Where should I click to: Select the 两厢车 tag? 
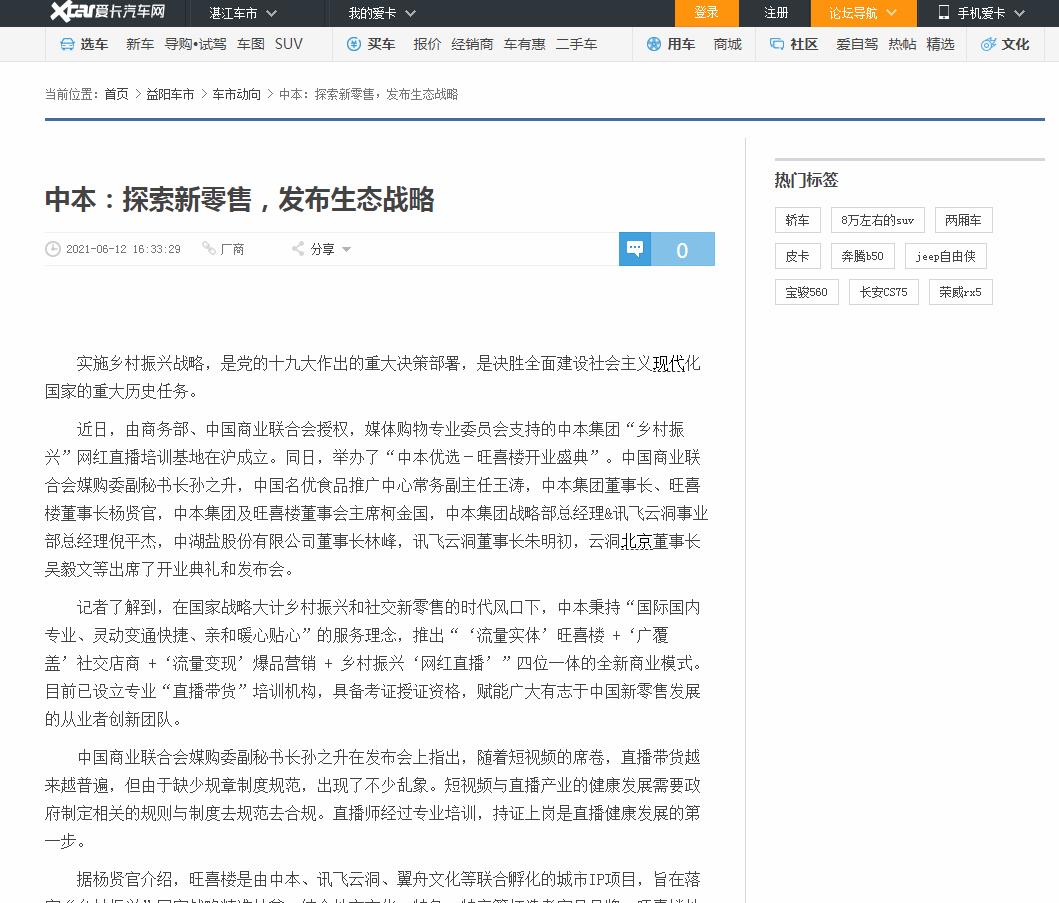963,220
